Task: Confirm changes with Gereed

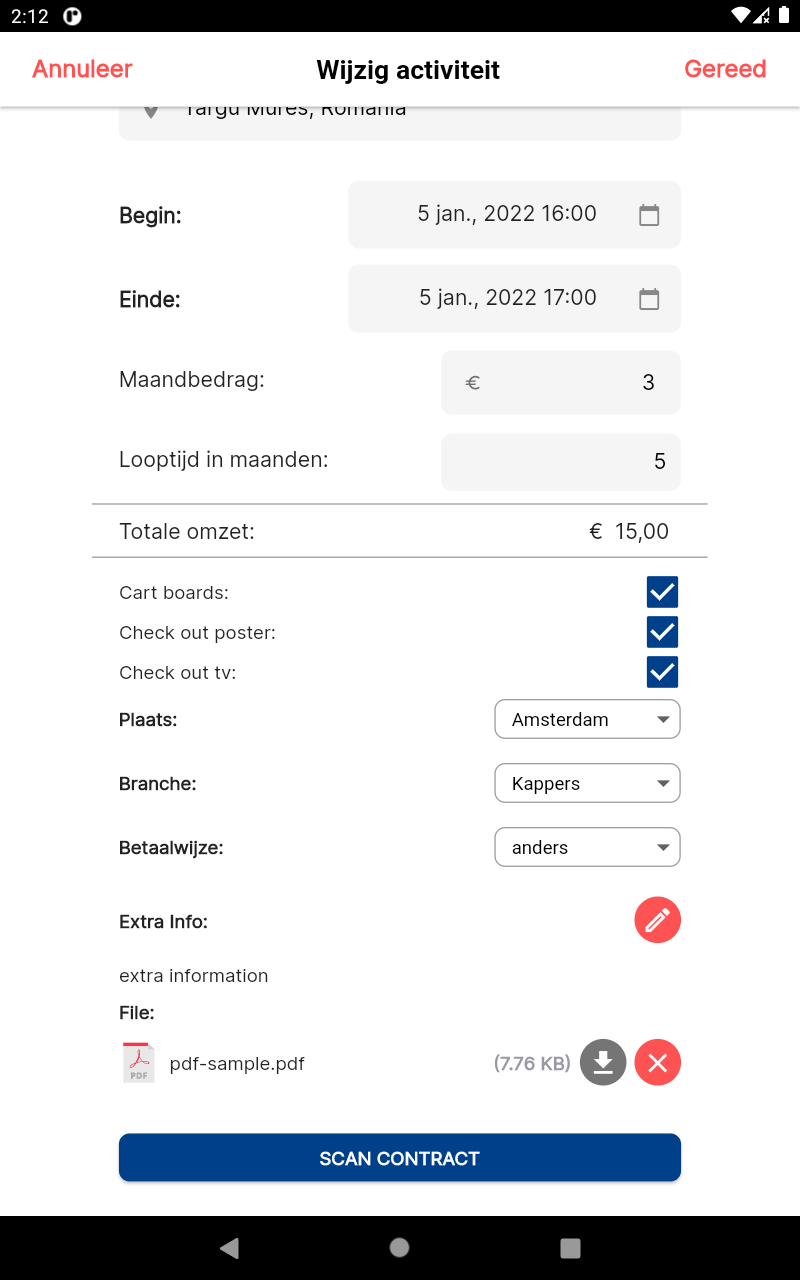Action: click(x=725, y=69)
